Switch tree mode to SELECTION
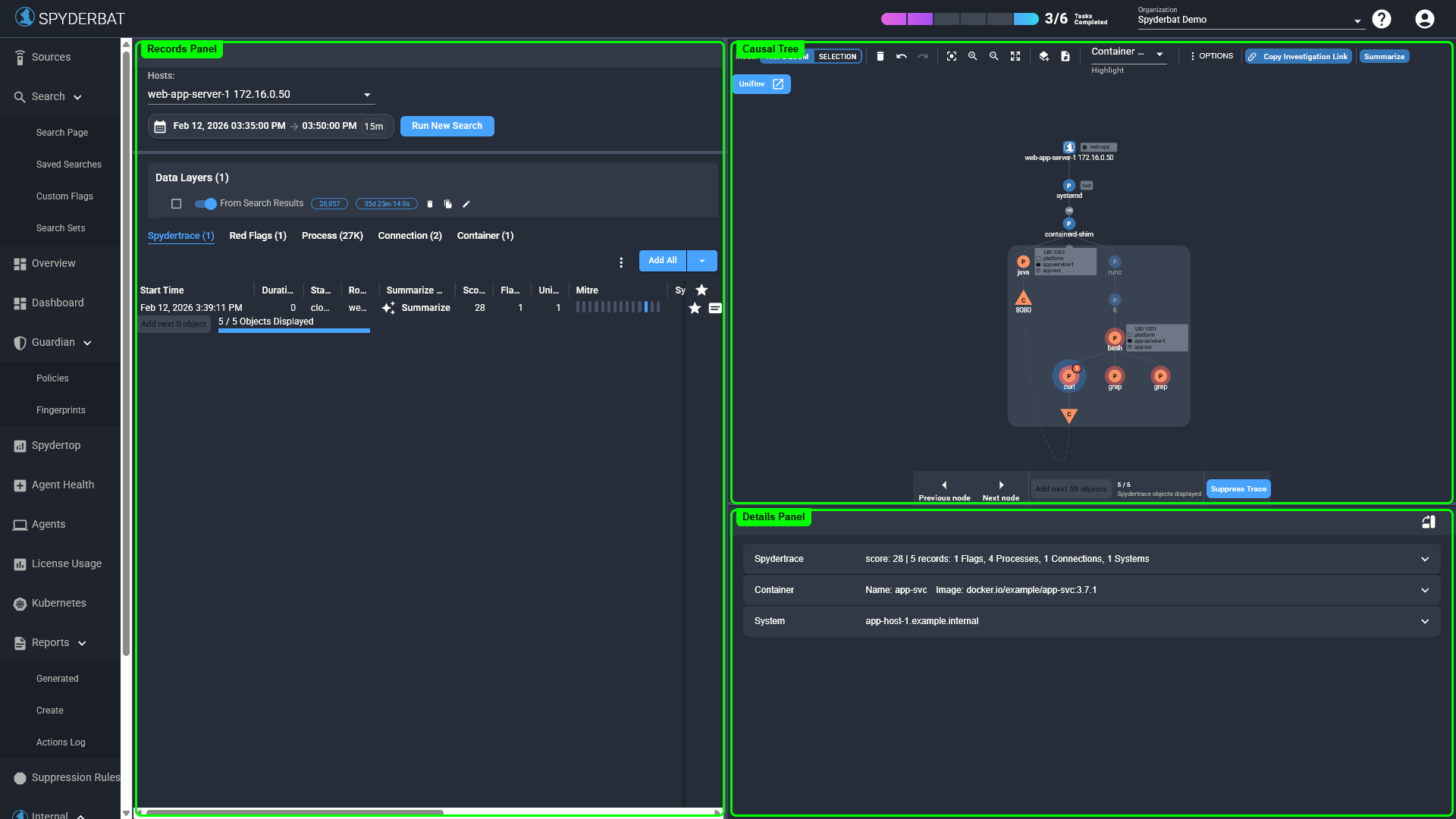Screen dimensions: 1456x819 pos(837,57)
